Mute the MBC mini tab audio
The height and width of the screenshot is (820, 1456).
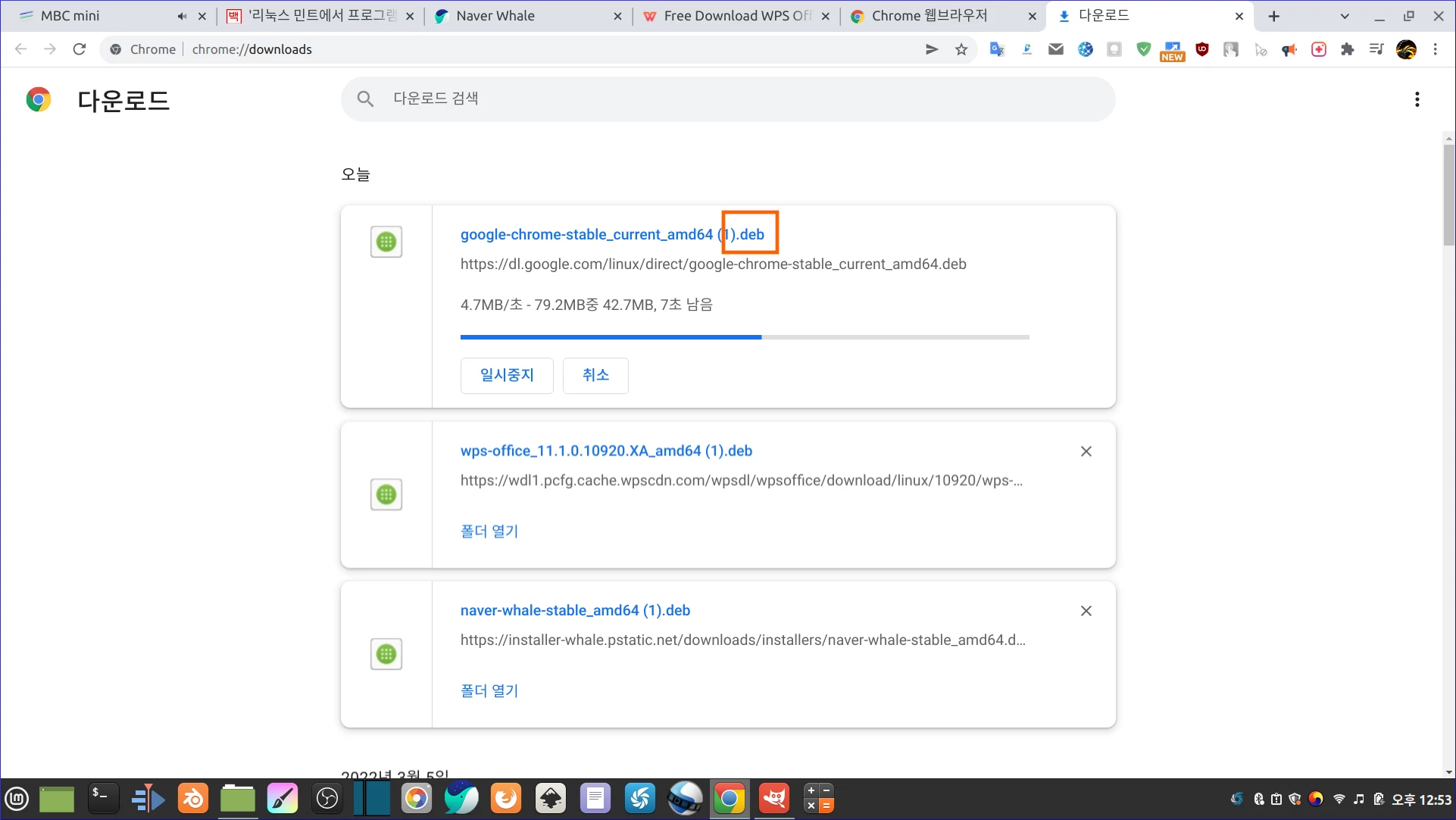[182, 16]
